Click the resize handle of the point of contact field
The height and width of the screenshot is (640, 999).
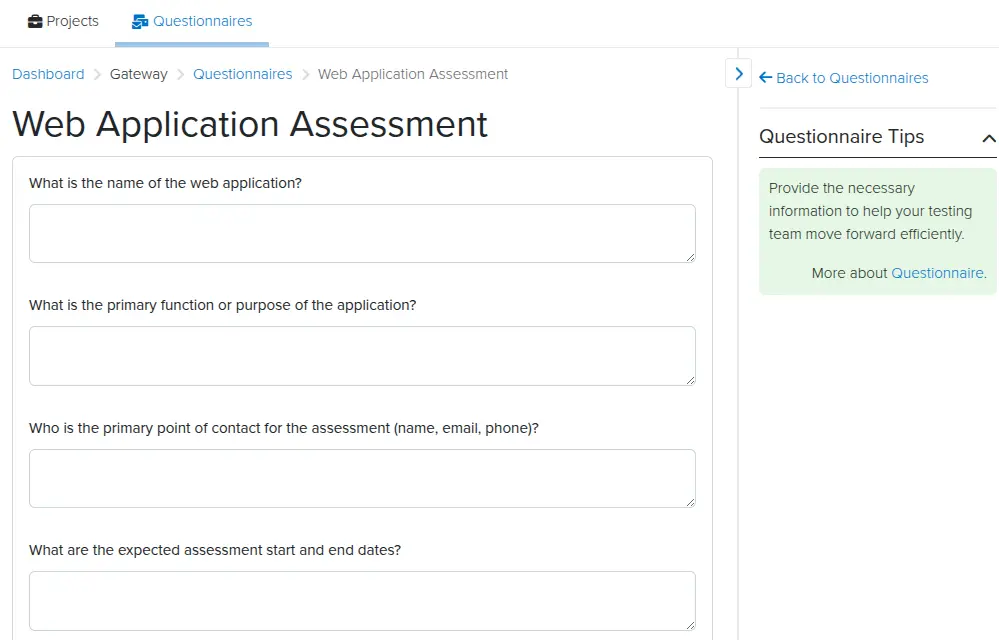coord(691,502)
